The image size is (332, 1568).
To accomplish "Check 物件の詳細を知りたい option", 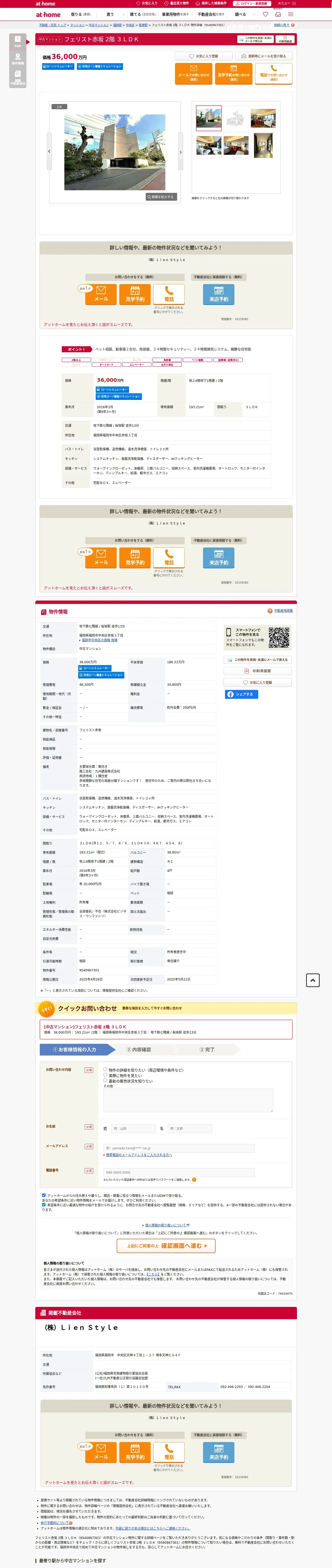I will coord(105,1069).
